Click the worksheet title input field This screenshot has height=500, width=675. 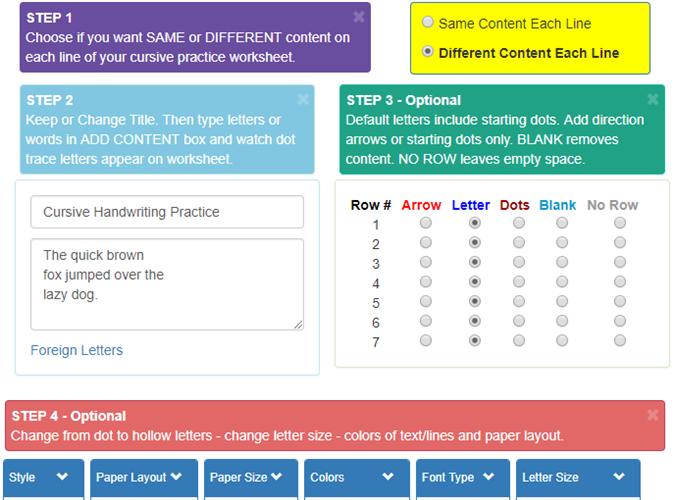click(167, 212)
